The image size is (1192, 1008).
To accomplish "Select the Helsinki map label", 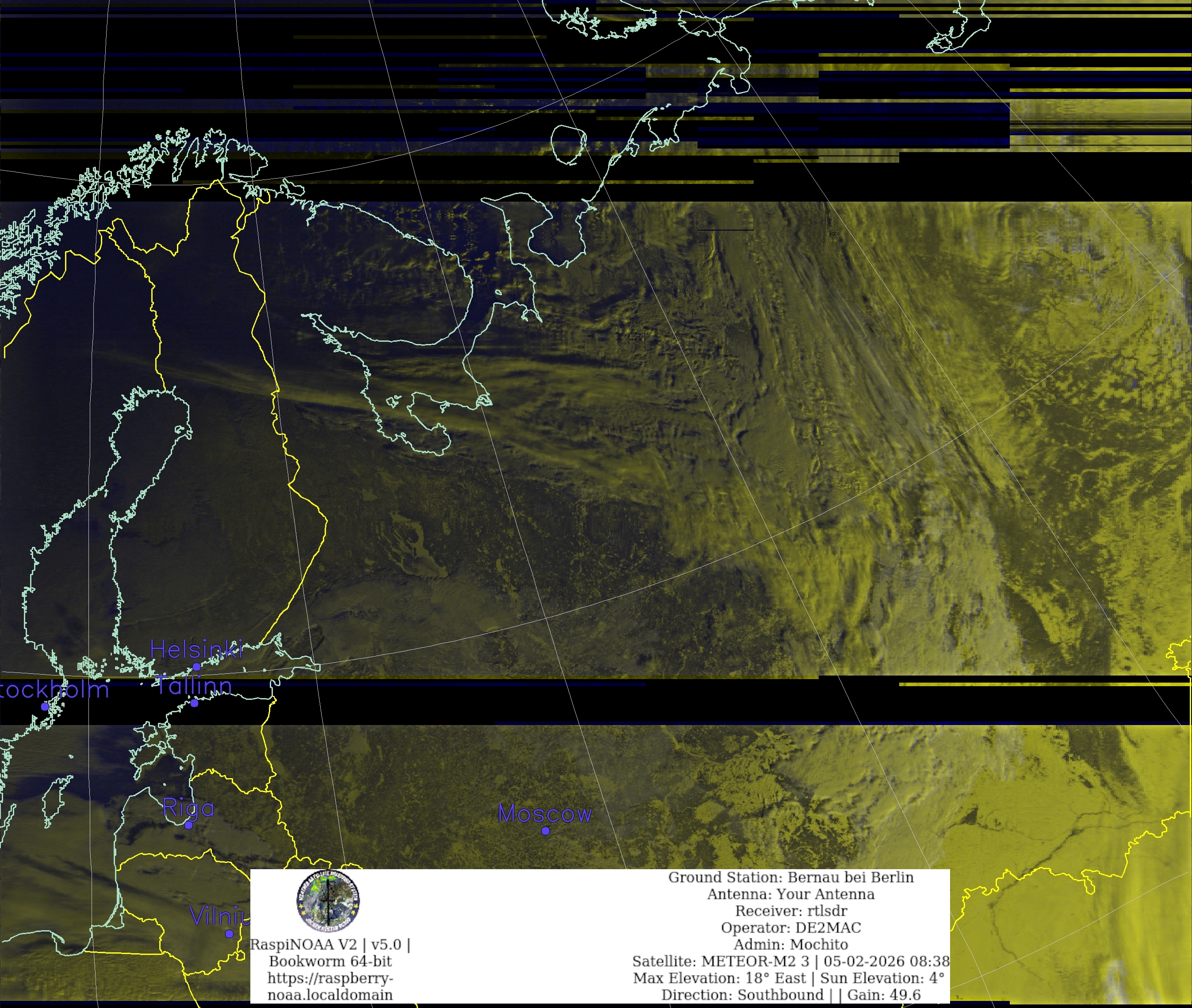I will 197,650.
